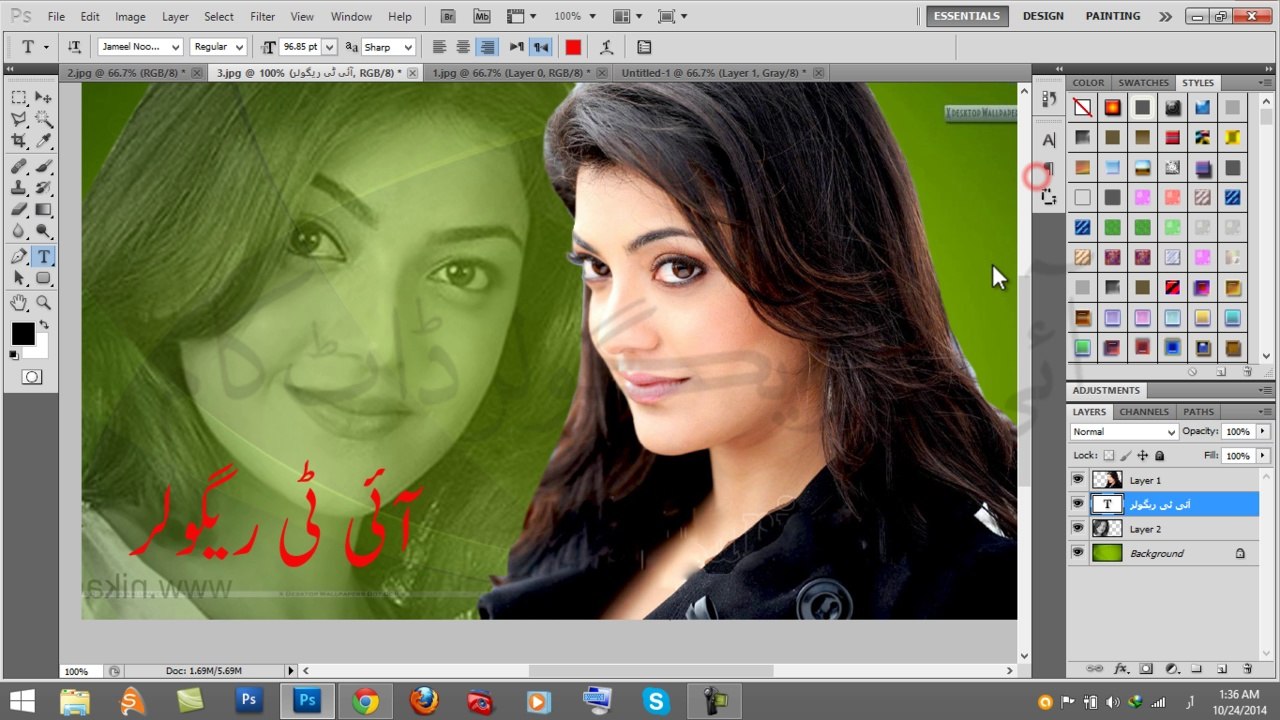Viewport: 1280px width, 720px height.
Task: Select the Rectangular Marquee tool
Action: (x=19, y=97)
